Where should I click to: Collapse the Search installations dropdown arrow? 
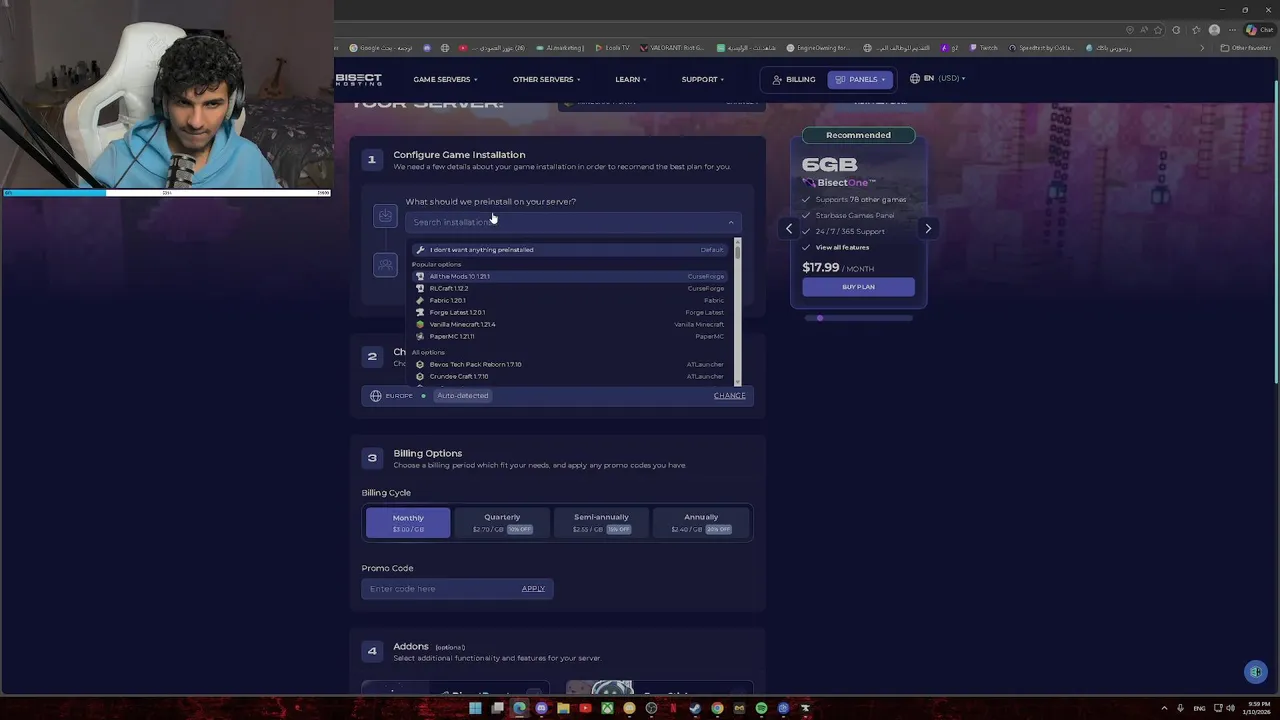731,222
